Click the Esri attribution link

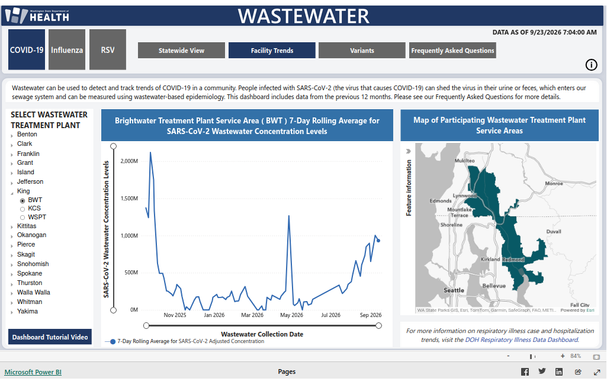[590, 310]
